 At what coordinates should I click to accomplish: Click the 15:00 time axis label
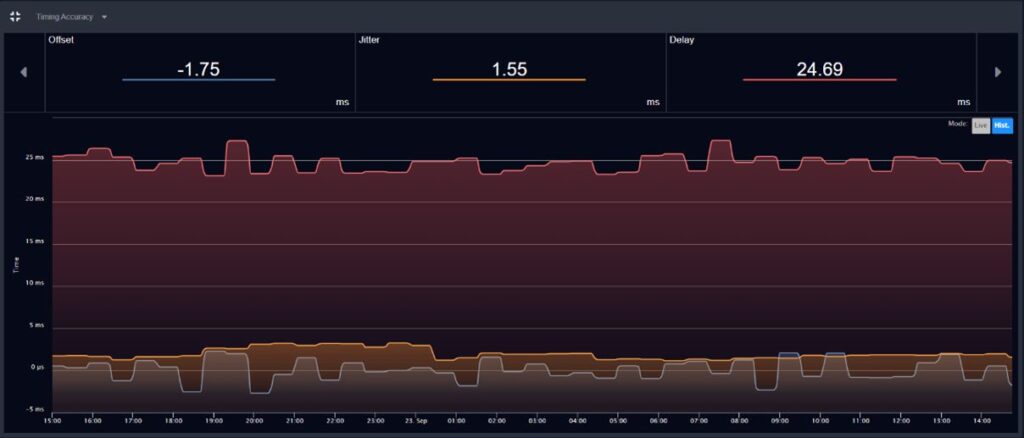52,421
